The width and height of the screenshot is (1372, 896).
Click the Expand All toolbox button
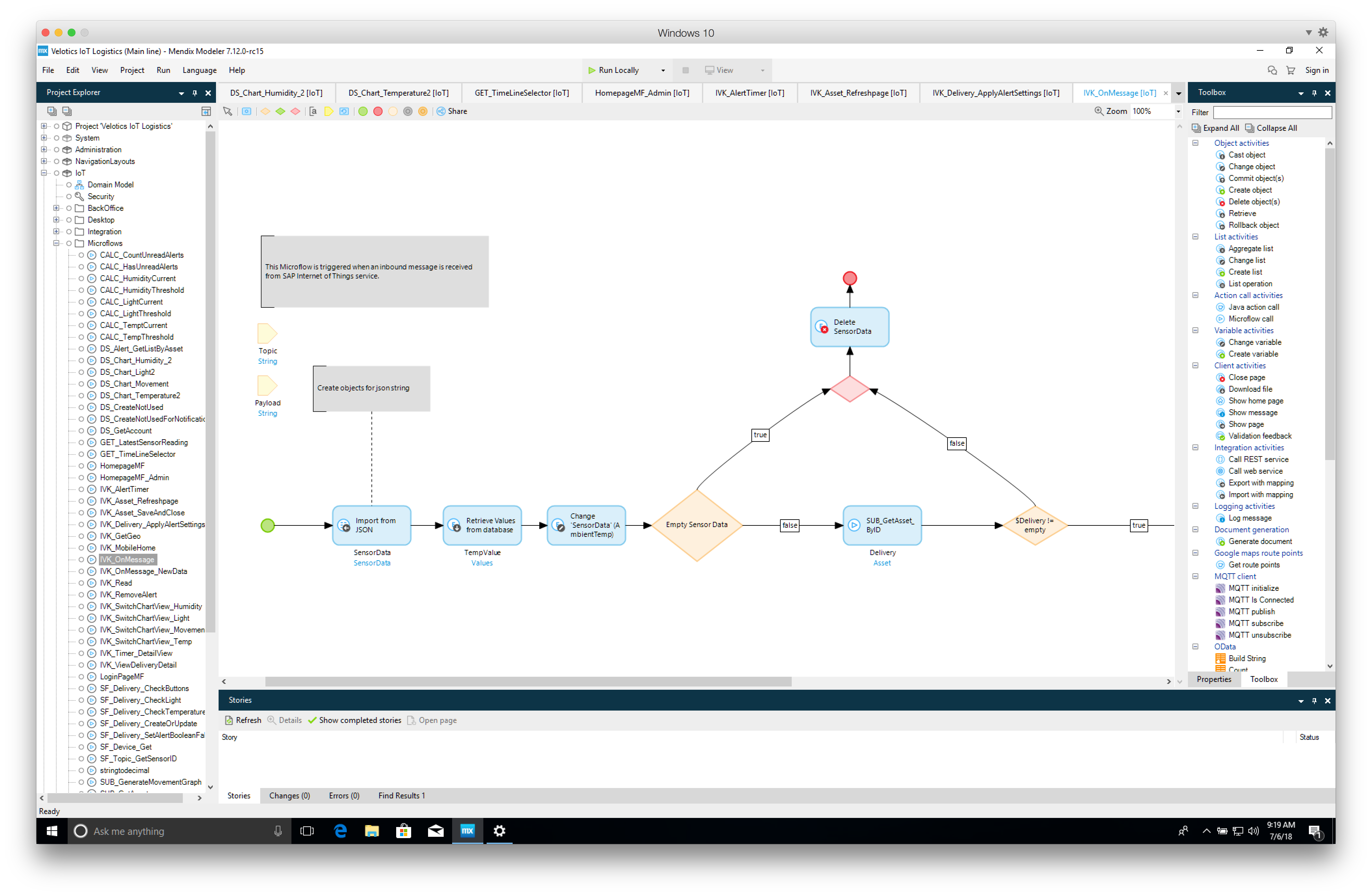click(1215, 128)
